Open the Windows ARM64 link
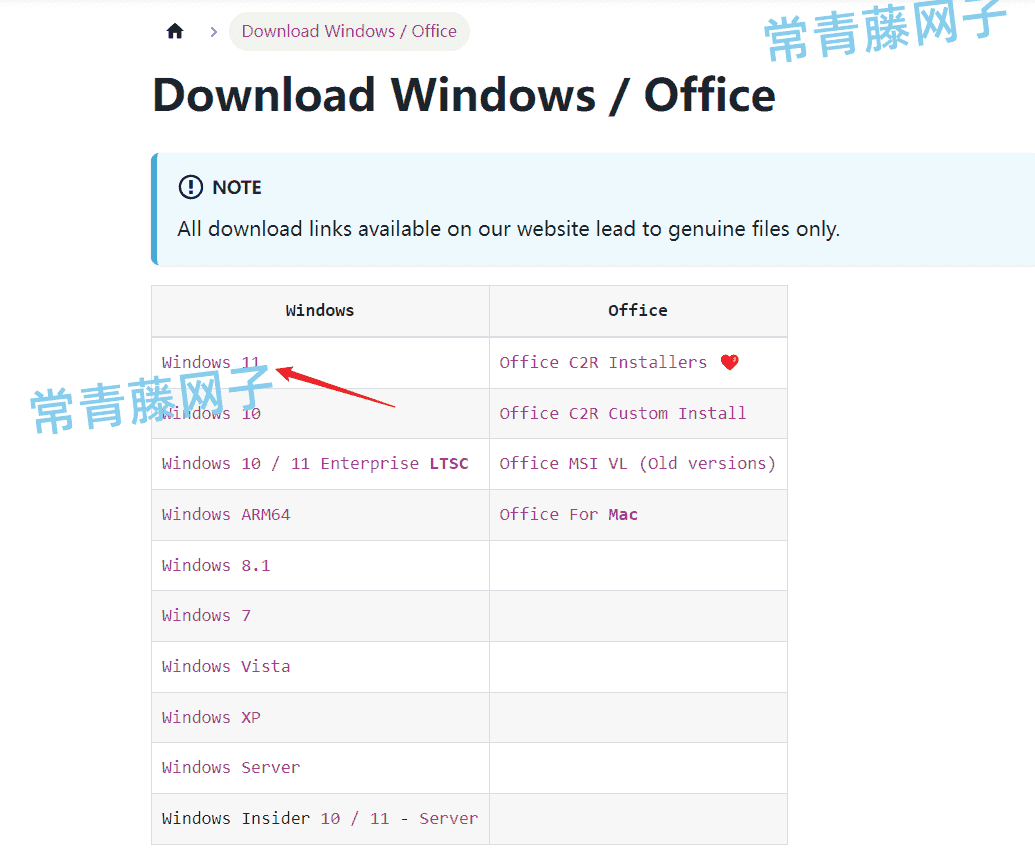Viewport: 1035px width, 864px height. (x=226, y=515)
